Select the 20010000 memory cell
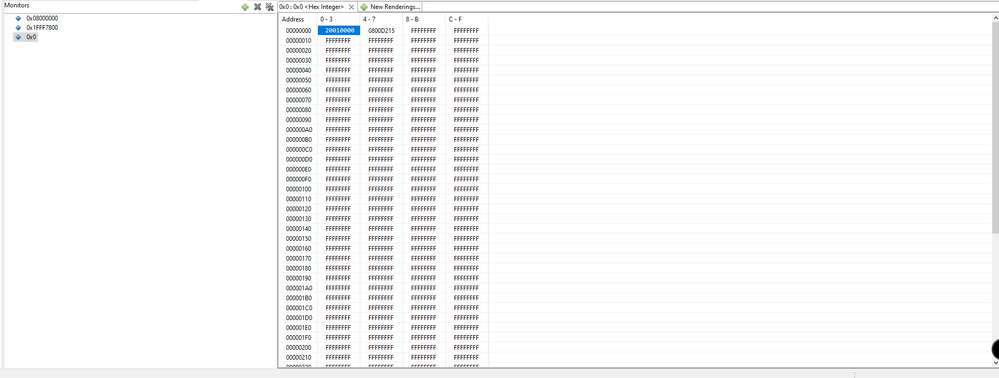 pyautogui.click(x=339, y=30)
